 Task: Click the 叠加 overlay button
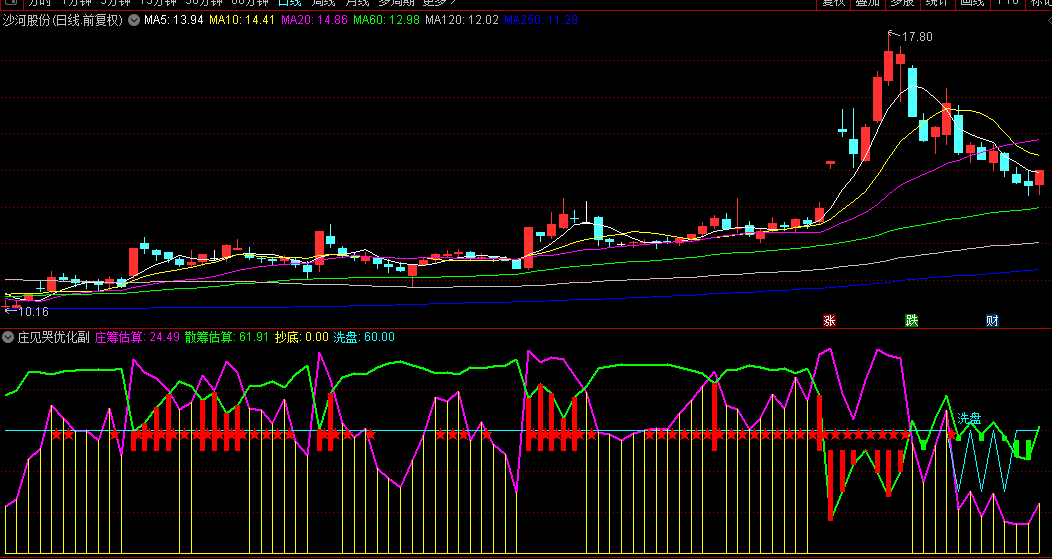(868, 3)
